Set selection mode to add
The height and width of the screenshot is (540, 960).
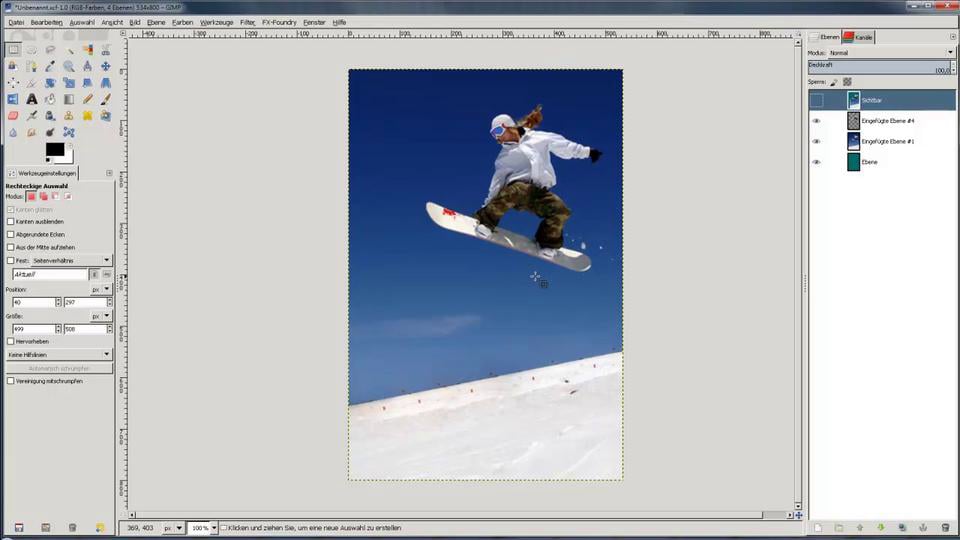pos(43,197)
